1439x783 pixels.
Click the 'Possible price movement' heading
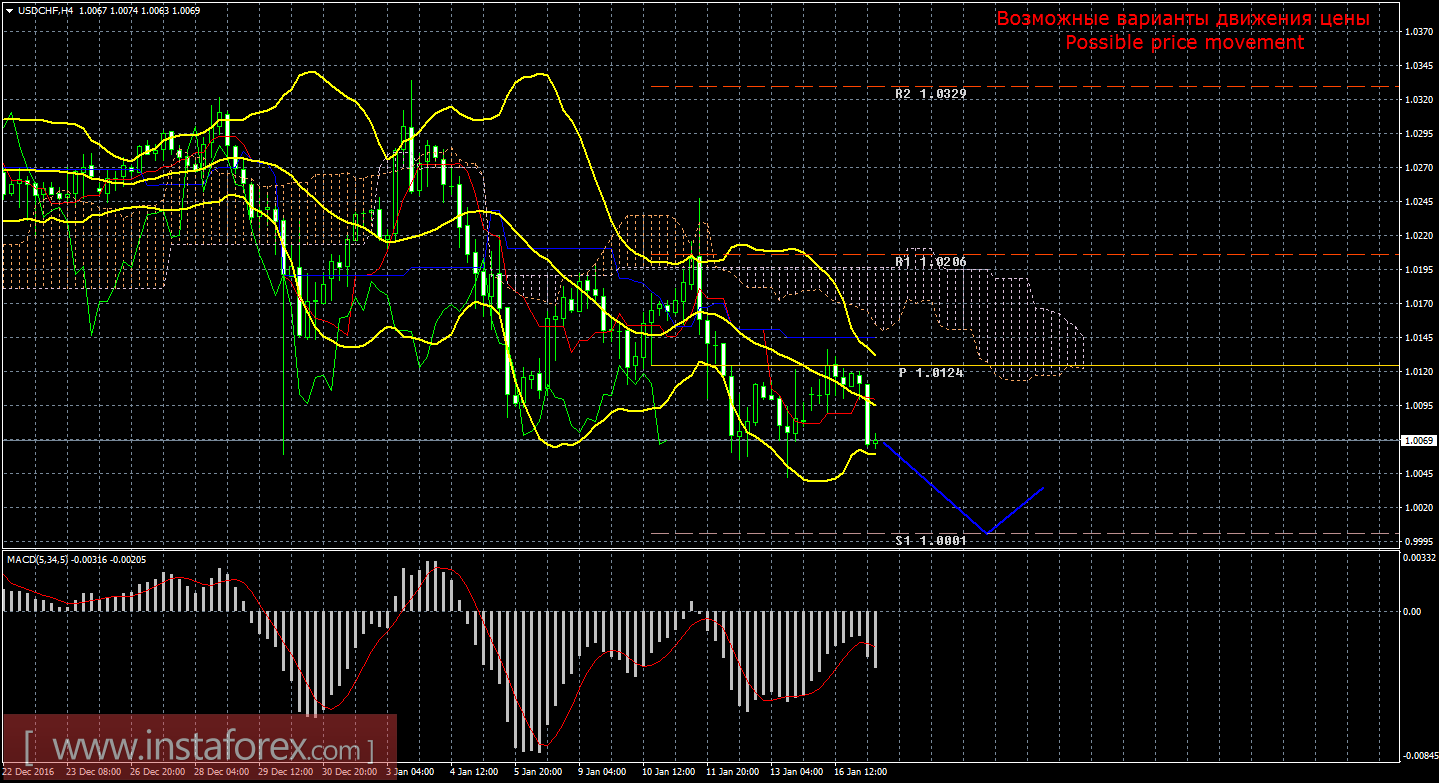[1184, 42]
